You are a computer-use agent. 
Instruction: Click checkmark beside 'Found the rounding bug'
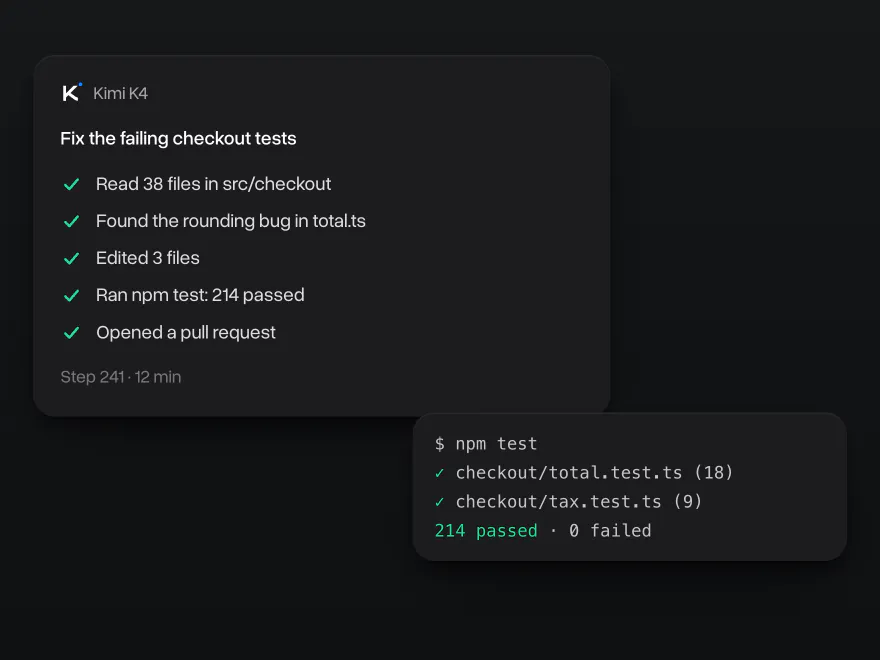pos(71,221)
